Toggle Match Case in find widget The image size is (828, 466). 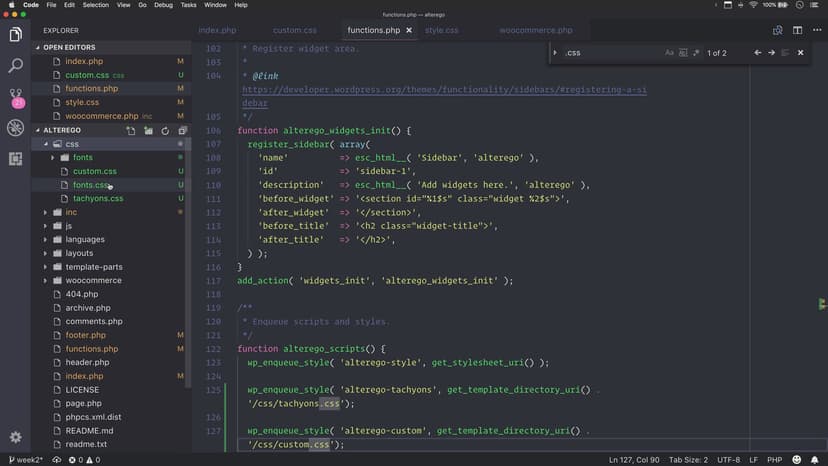click(669, 53)
